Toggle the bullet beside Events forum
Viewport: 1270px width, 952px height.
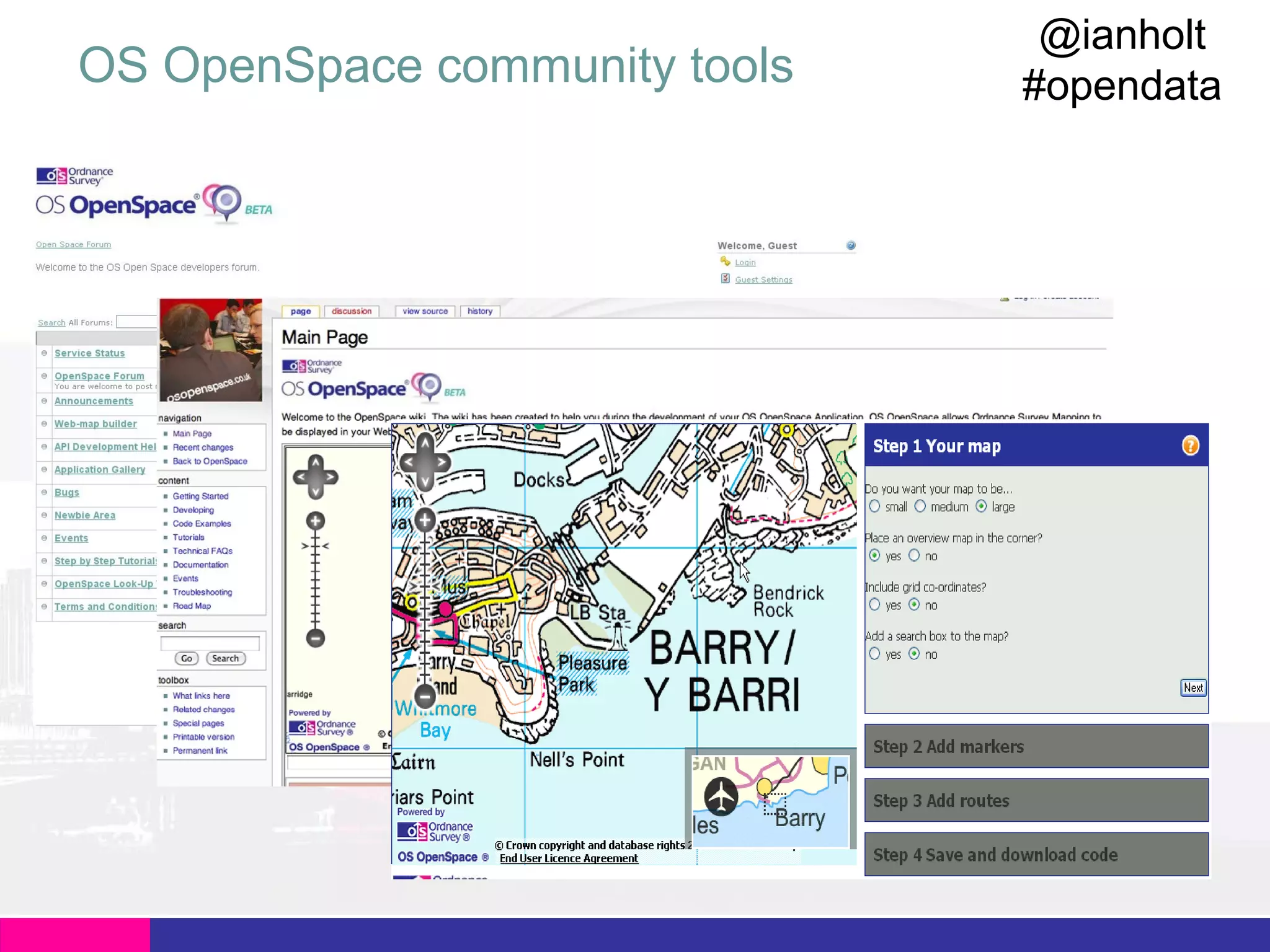[44, 538]
